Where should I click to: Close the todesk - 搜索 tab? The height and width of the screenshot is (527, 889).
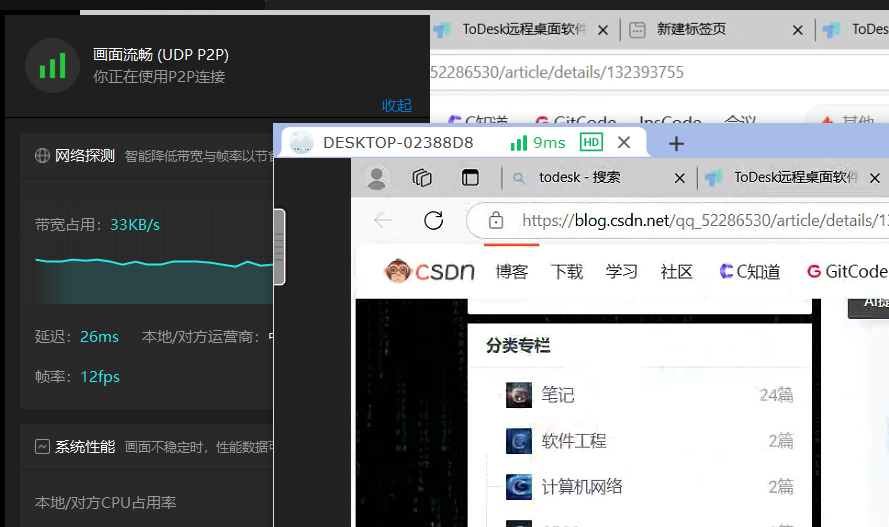pyautogui.click(x=679, y=178)
